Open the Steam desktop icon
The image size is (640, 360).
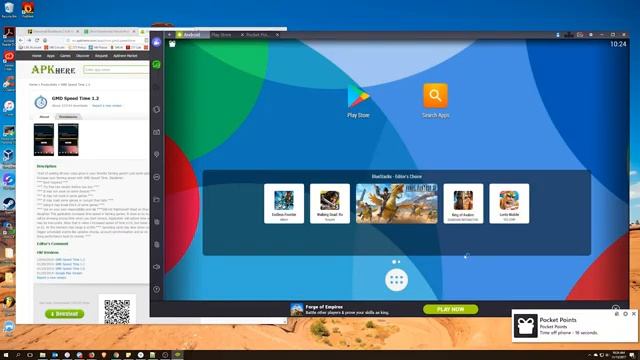pos(9,205)
